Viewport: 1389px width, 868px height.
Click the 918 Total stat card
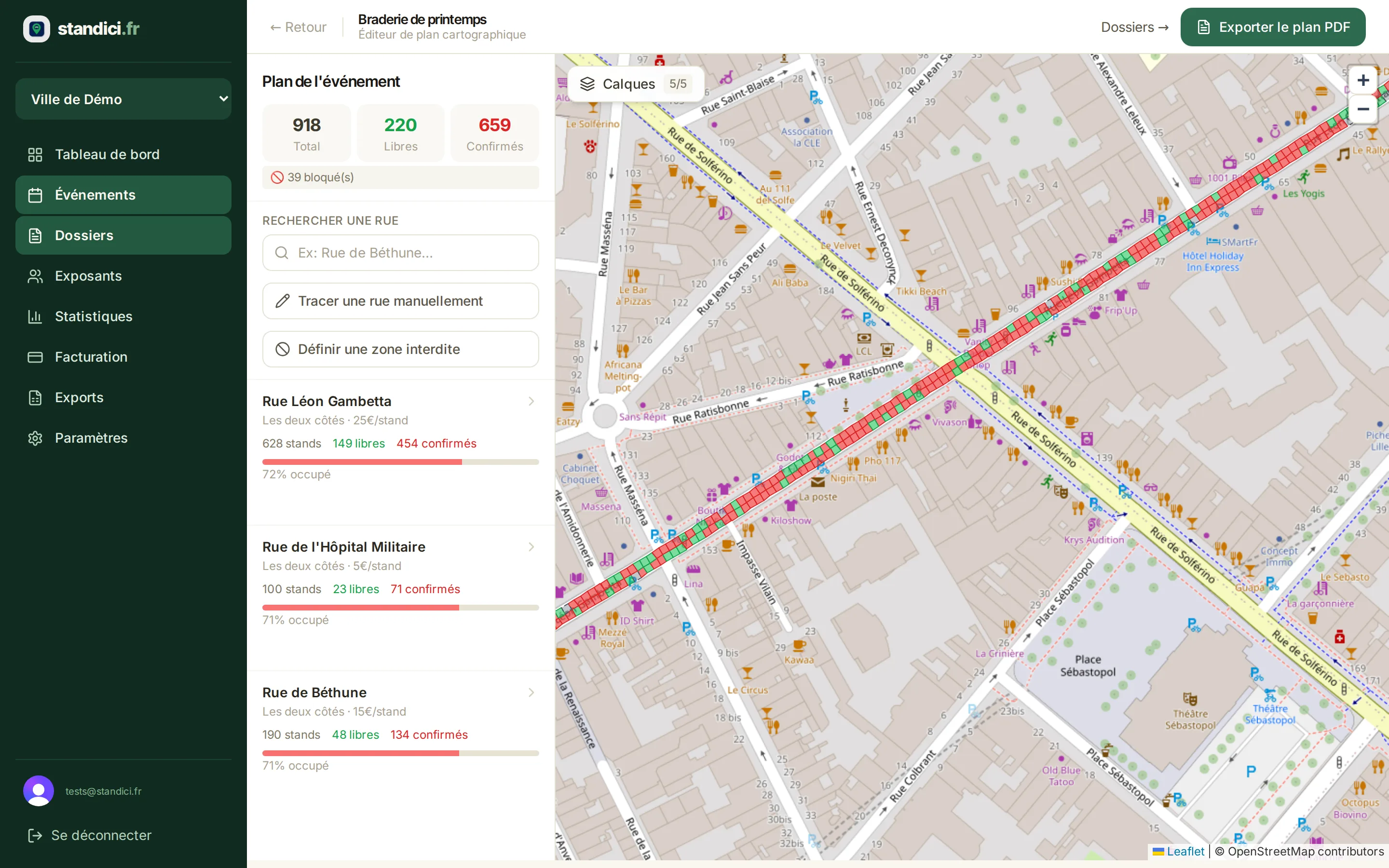click(x=307, y=133)
